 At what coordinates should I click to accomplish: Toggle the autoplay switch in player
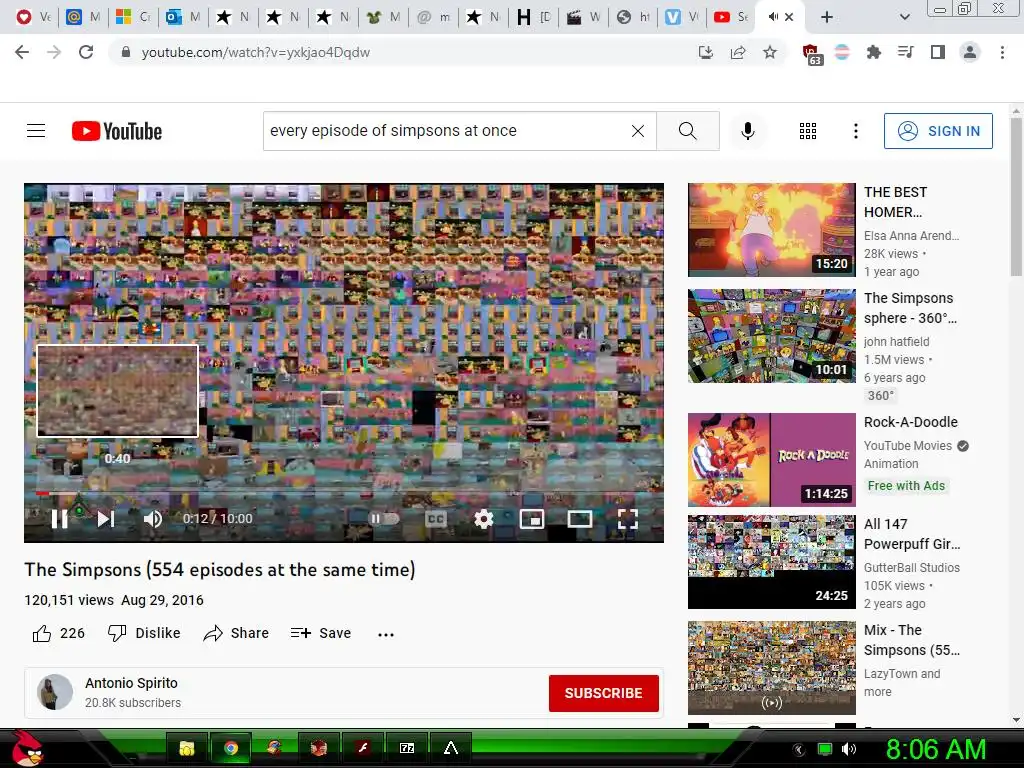click(384, 519)
